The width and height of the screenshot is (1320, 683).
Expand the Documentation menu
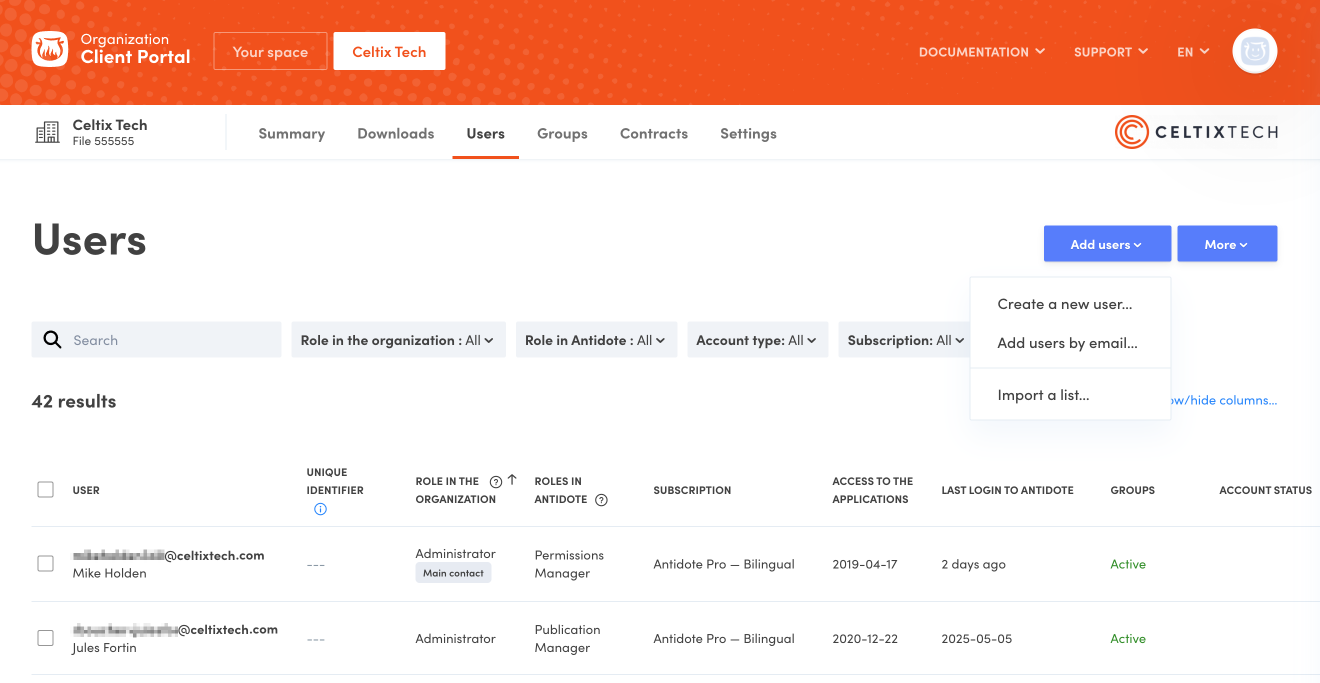click(x=981, y=52)
